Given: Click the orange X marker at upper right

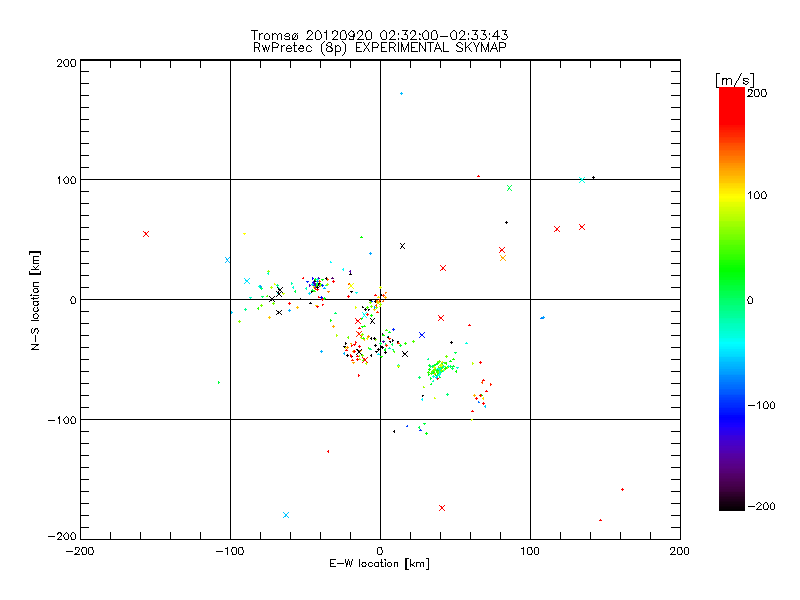Looking at the screenshot, I should click(503, 258).
